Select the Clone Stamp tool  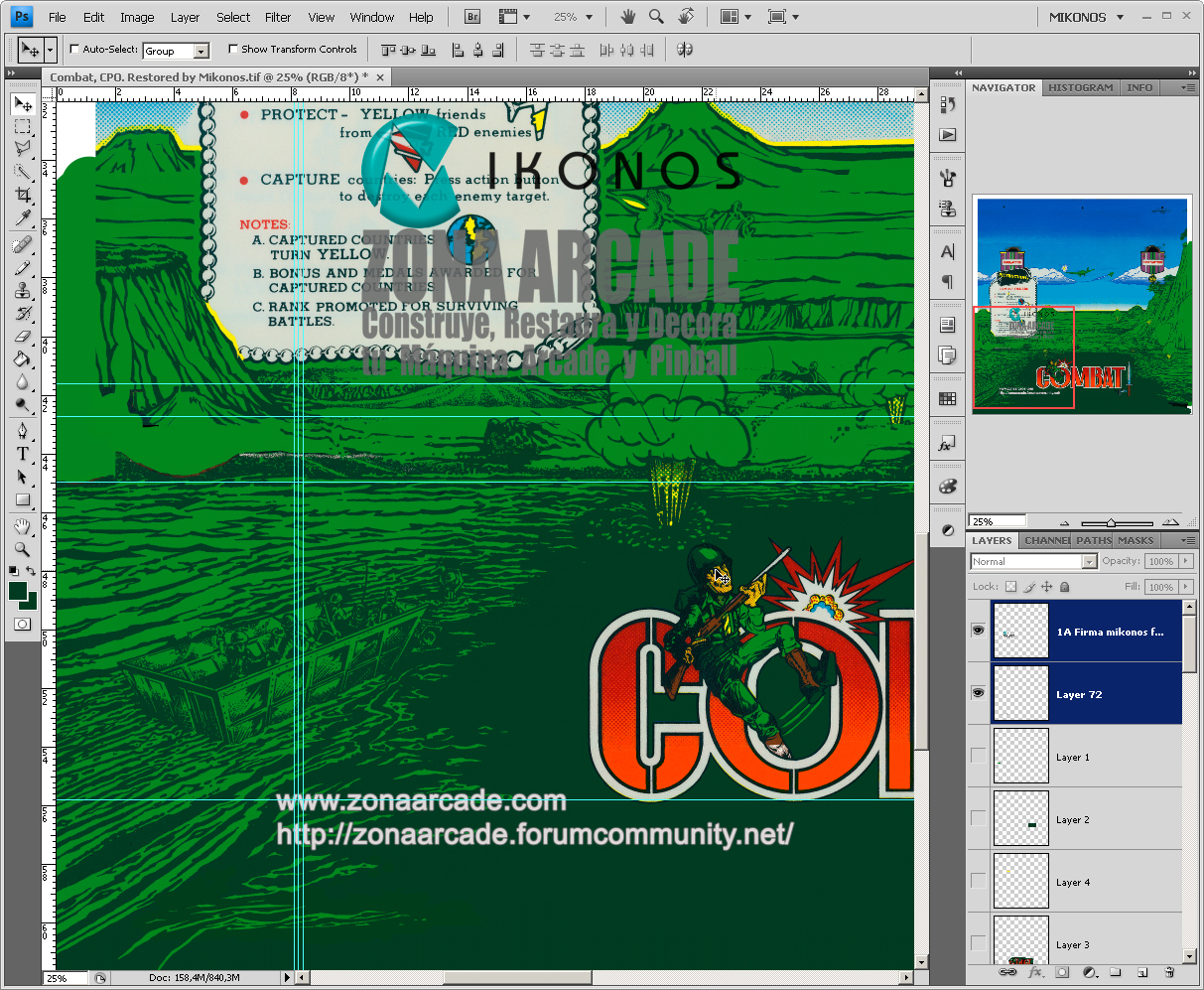pos(22,291)
